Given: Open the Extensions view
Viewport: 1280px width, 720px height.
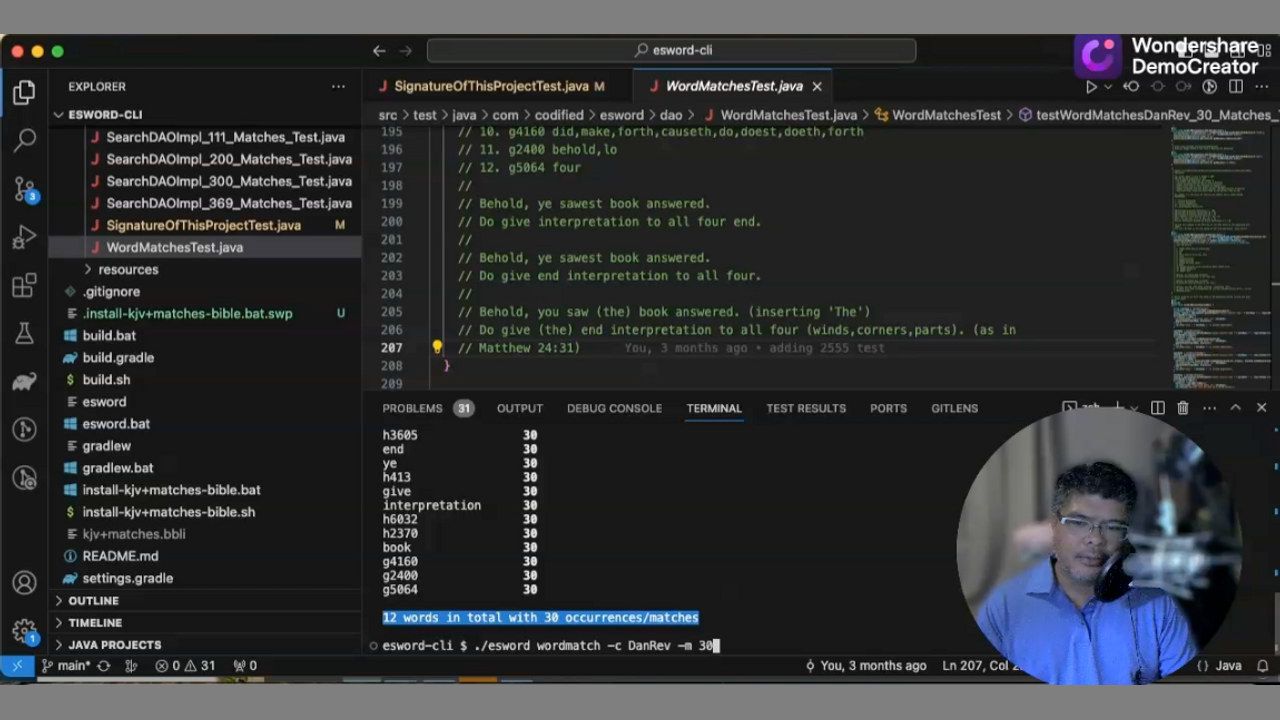Looking at the screenshot, I should [x=24, y=287].
